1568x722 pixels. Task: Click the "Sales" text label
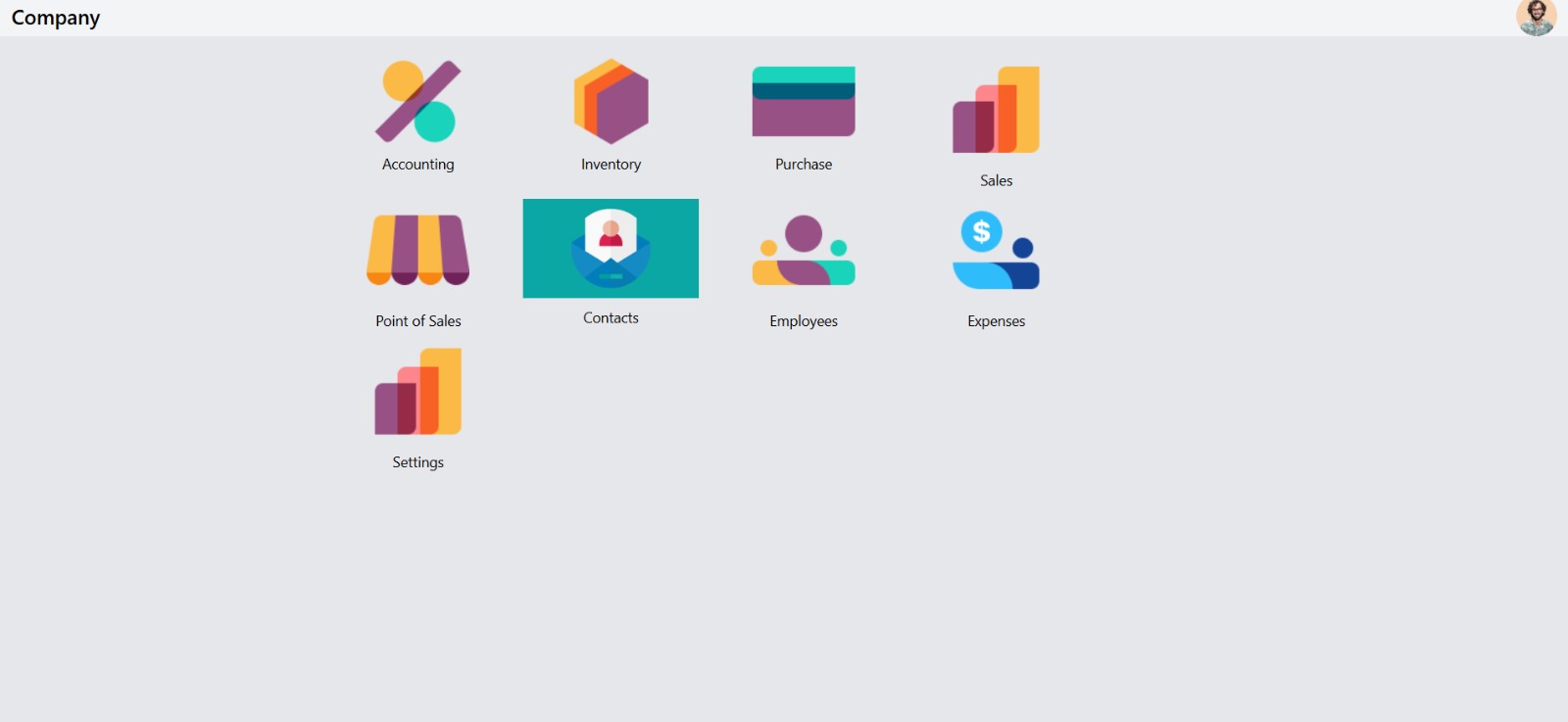pyautogui.click(x=996, y=181)
